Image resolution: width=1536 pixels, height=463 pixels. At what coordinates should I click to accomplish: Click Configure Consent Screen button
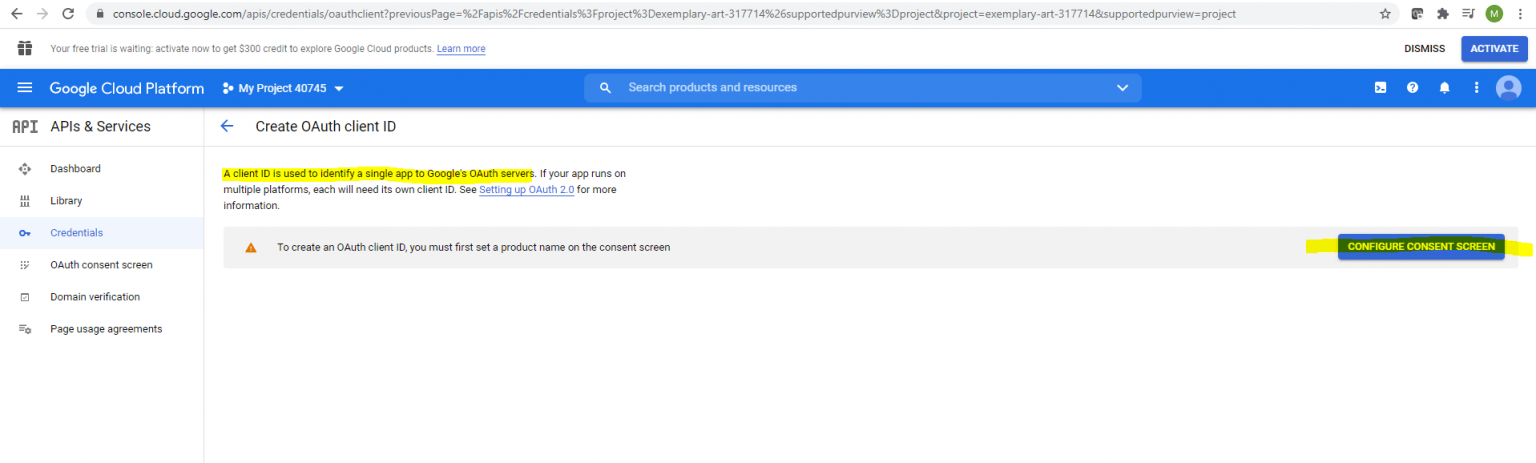click(x=1420, y=247)
